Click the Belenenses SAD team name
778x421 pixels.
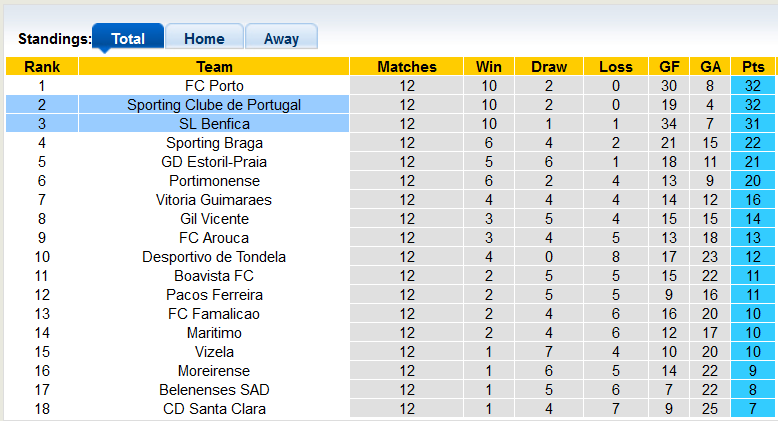214,390
